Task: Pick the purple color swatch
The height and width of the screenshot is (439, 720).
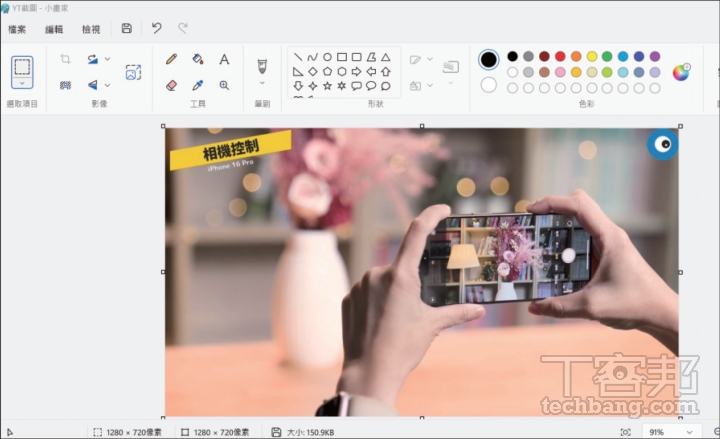Action: pos(655,56)
